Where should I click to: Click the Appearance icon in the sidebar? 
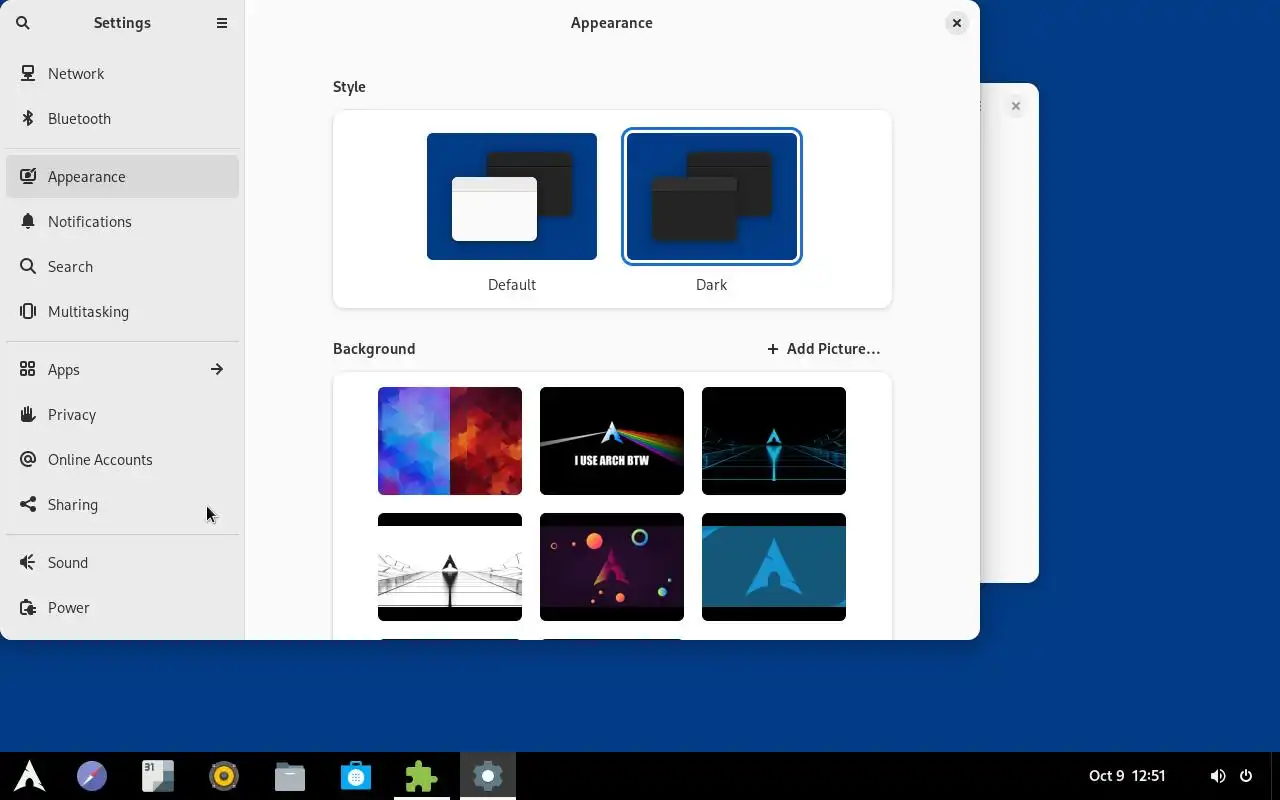(x=28, y=176)
